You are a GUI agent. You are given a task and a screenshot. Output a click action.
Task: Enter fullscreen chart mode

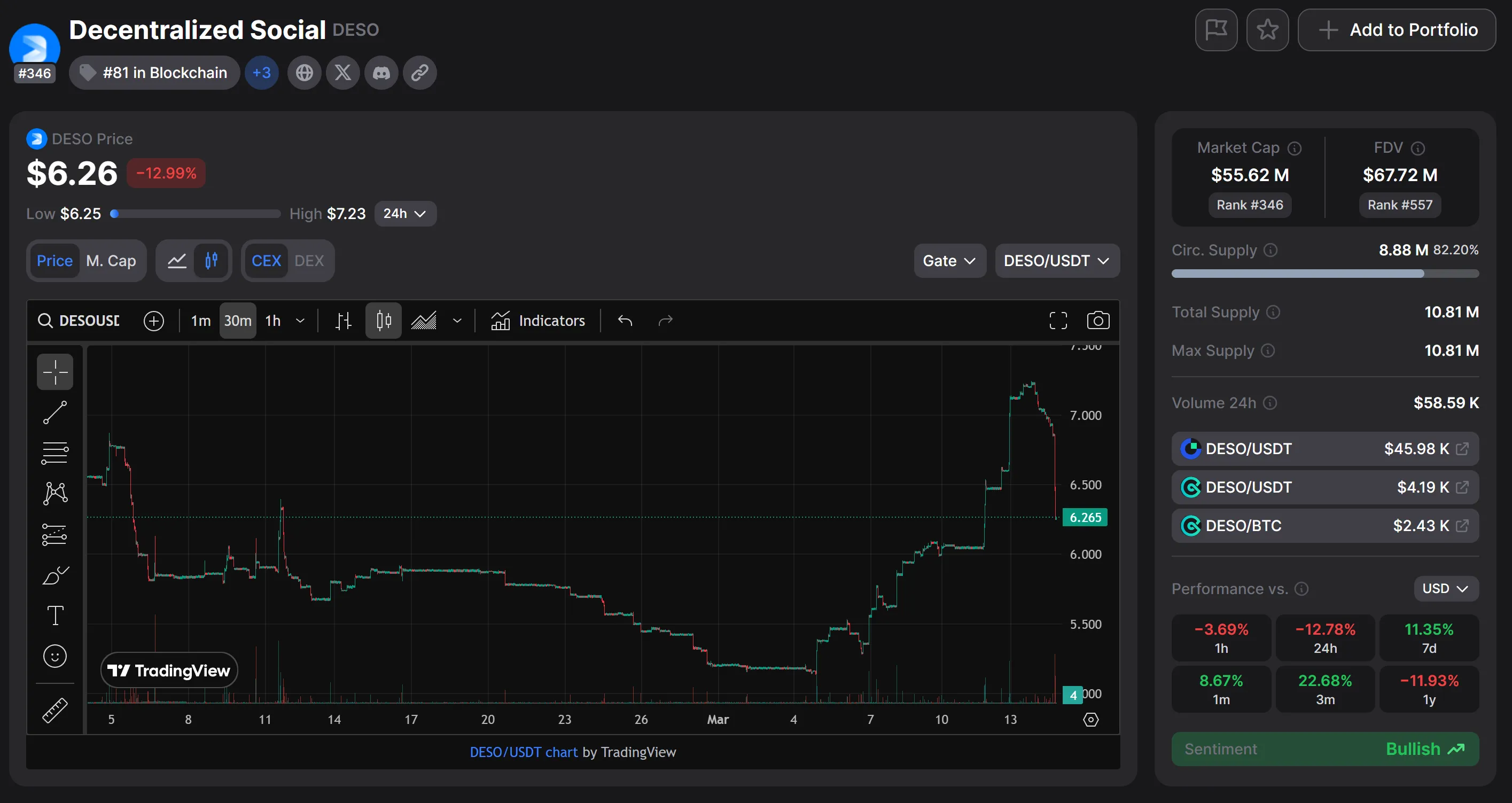(x=1058, y=321)
